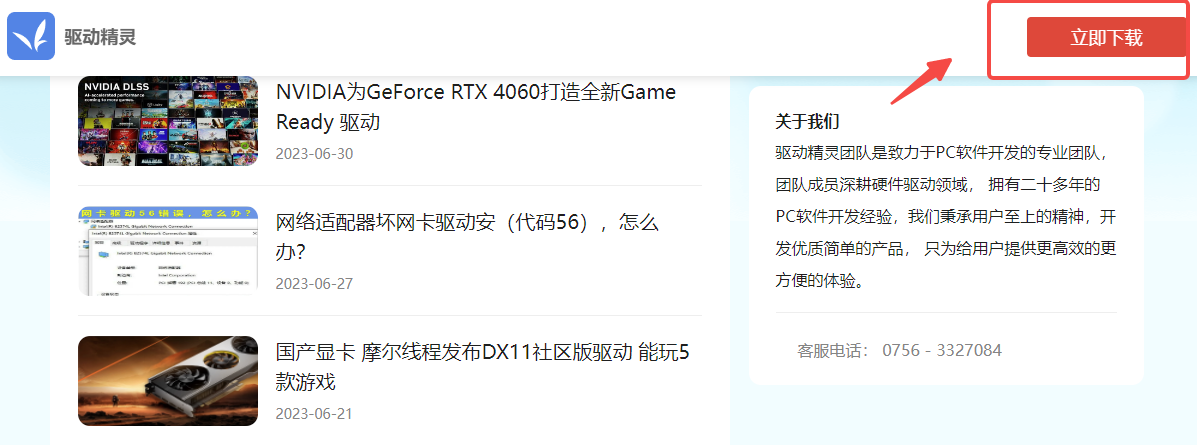1197x445 pixels.
Task: Click the 2023-06-30 article date
Action: click(x=315, y=153)
